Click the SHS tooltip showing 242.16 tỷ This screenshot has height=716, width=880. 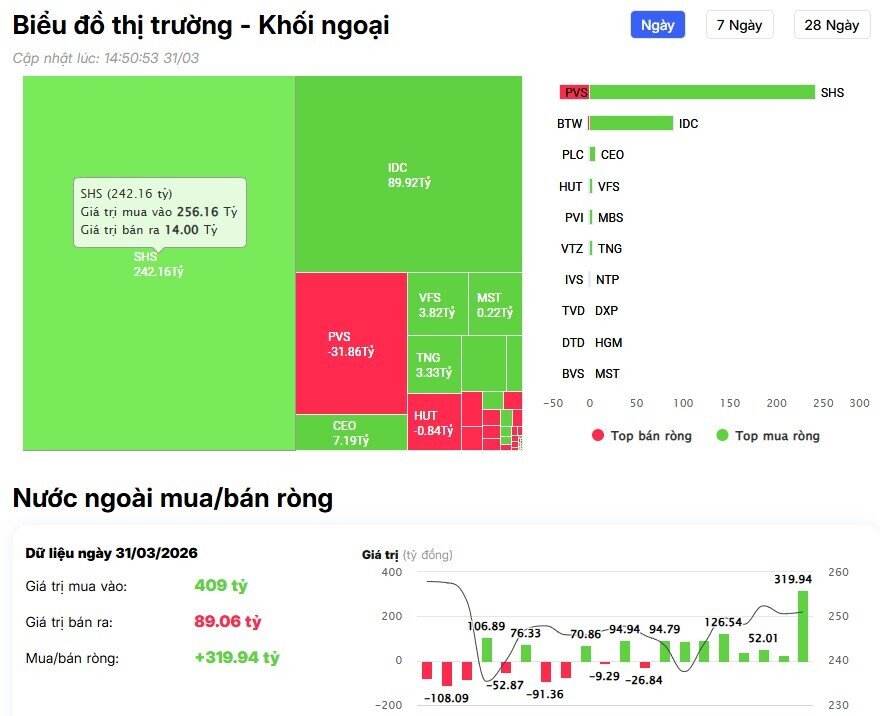point(160,210)
